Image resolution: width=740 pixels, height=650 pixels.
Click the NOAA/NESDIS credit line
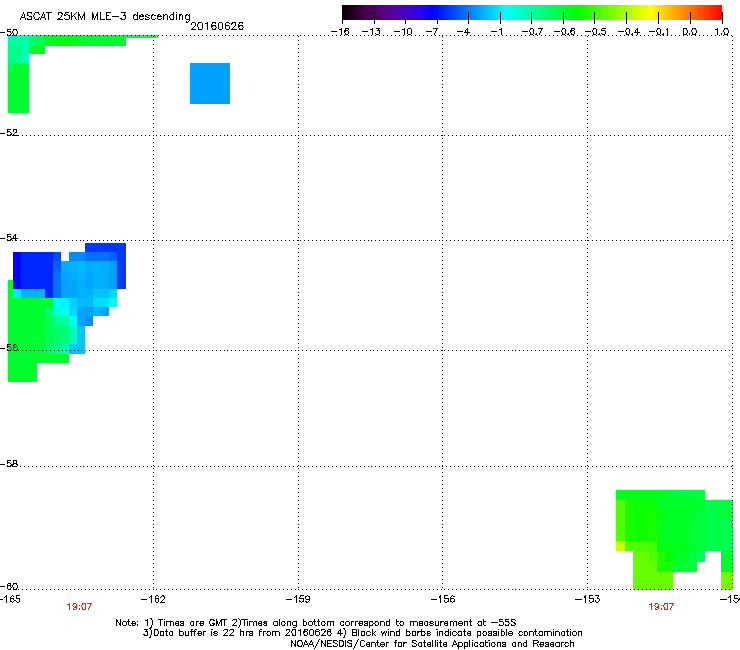pyautogui.click(x=432, y=644)
